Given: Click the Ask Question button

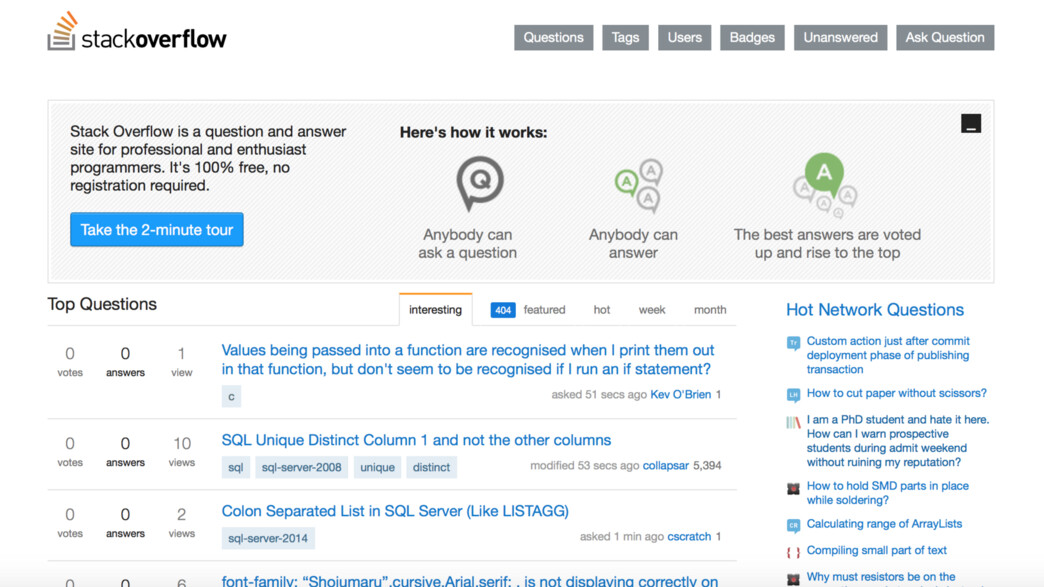Looking at the screenshot, I should 945,38.
